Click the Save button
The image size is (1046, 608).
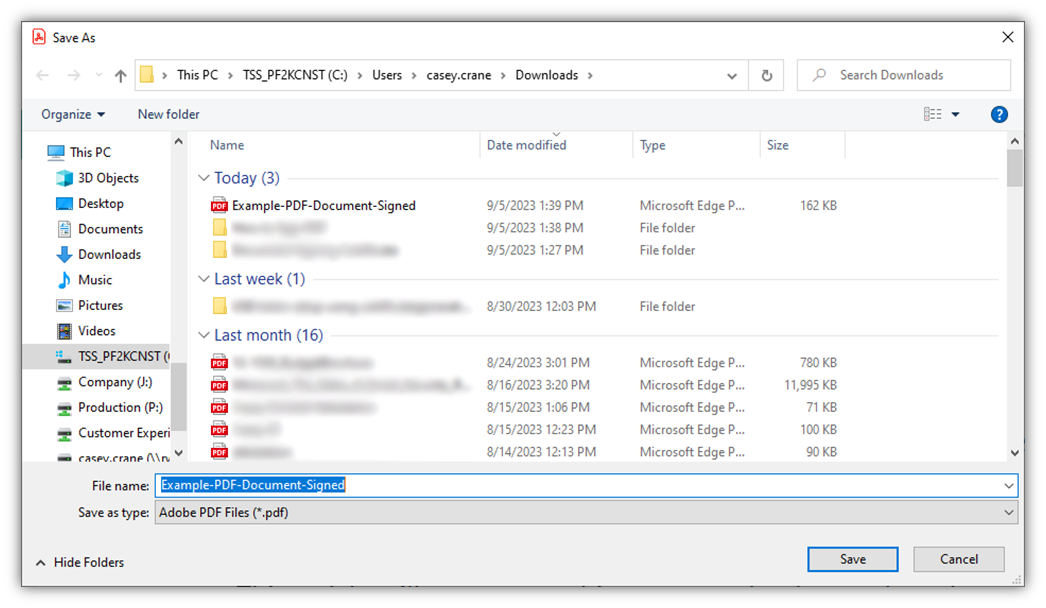(852, 559)
